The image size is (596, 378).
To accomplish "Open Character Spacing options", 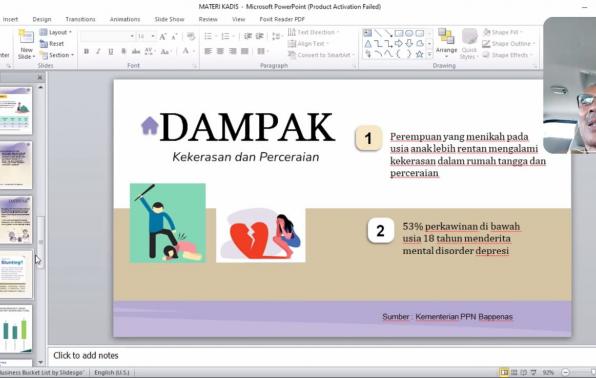I will (x=149, y=51).
